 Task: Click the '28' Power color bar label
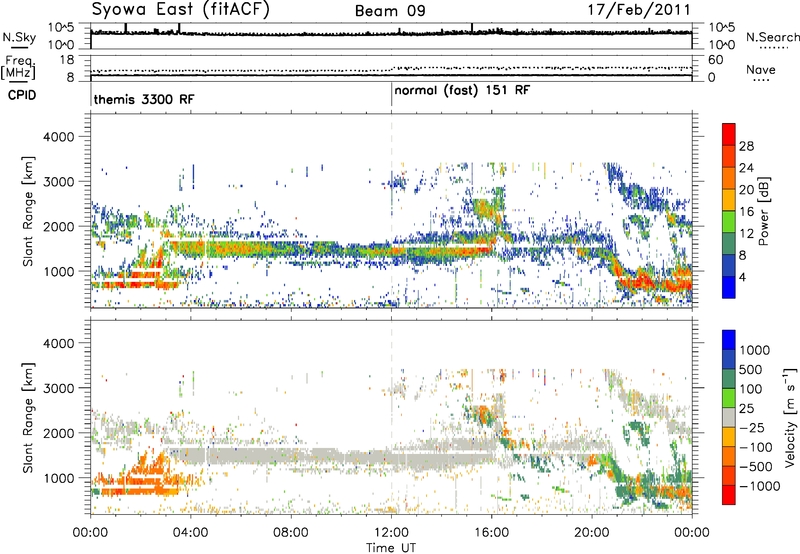pos(746,146)
